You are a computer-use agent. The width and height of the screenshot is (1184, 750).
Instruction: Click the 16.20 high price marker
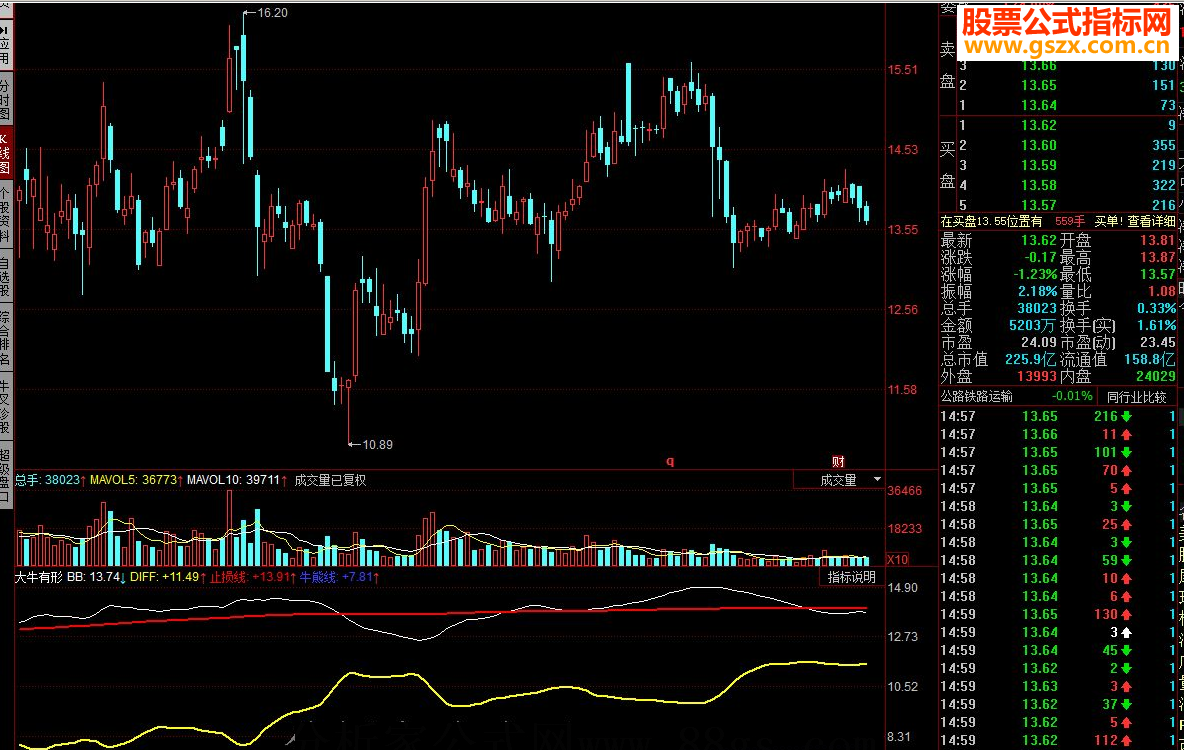pos(271,13)
